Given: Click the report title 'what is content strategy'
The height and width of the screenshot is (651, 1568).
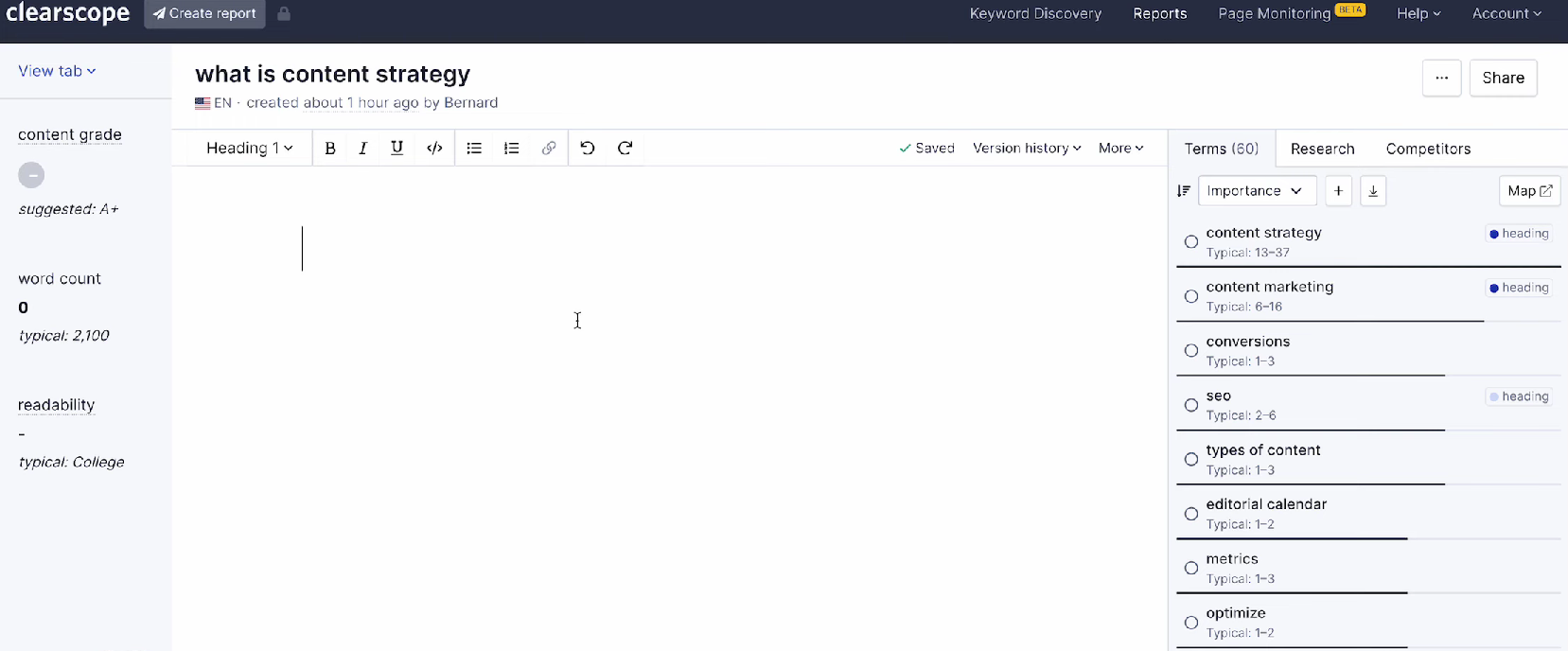Looking at the screenshot, I should pyautogui.click(x=332, y=75).
